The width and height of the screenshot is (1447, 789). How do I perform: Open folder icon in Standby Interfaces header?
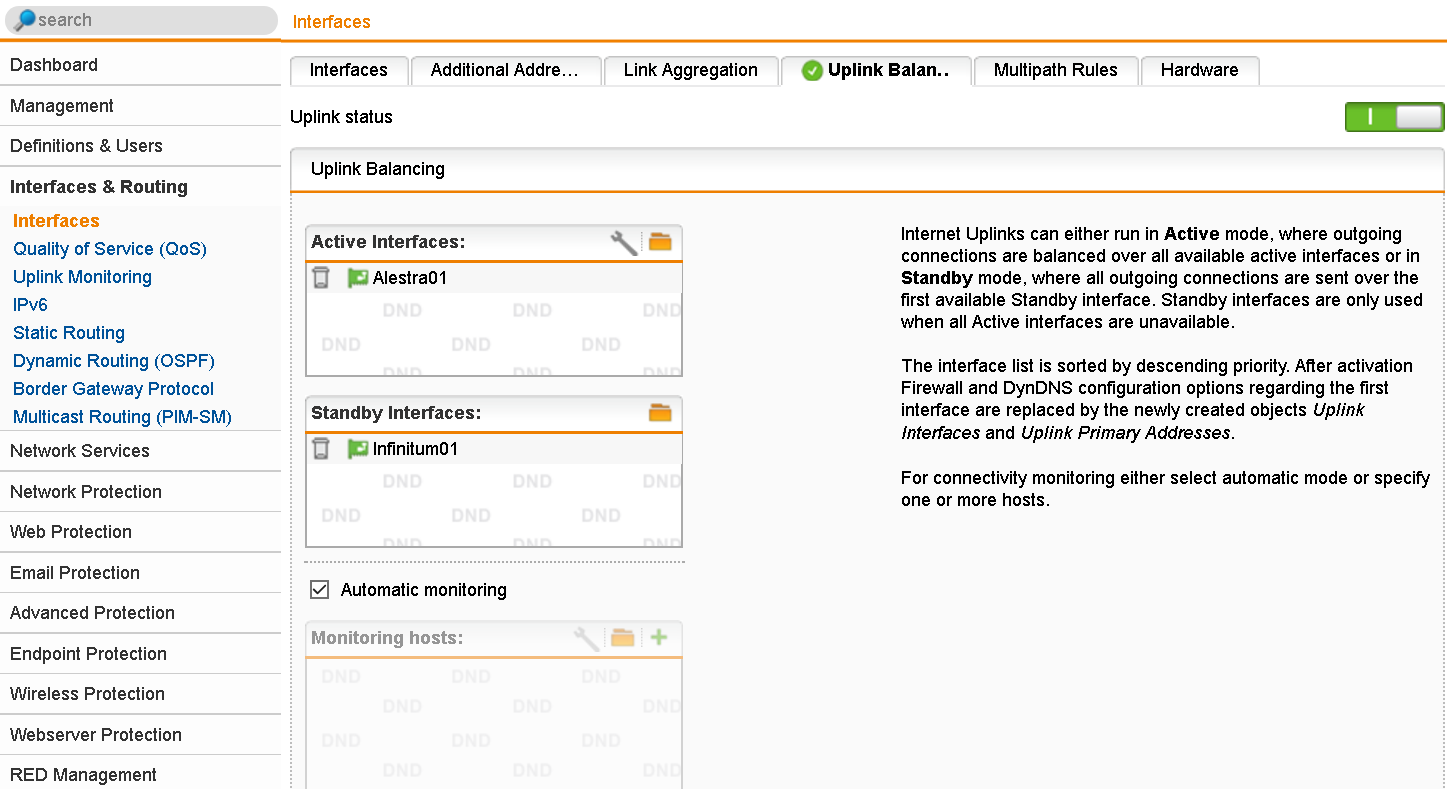tap(660, 412)
